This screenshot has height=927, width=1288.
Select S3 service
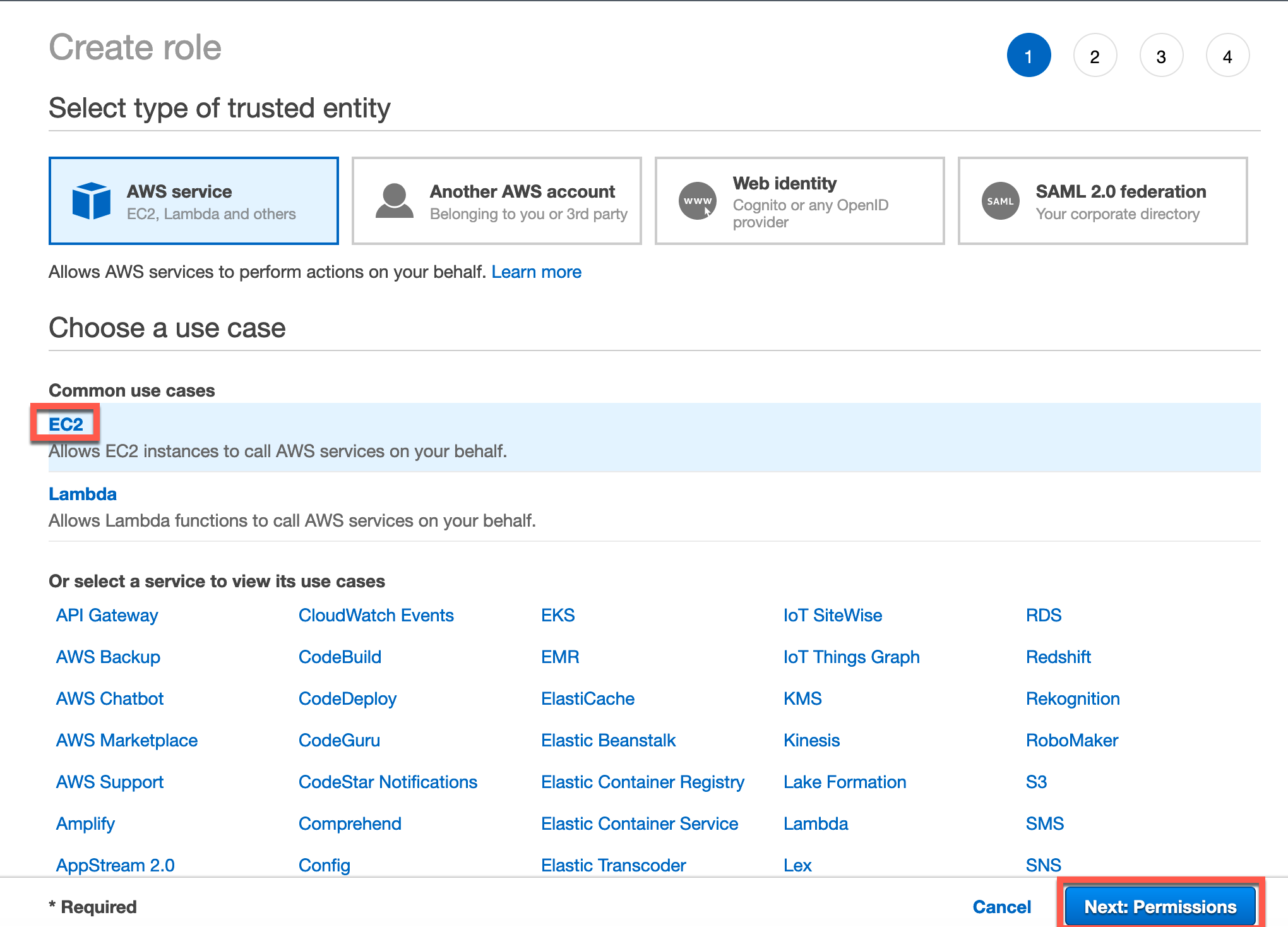pos(1037,782)
